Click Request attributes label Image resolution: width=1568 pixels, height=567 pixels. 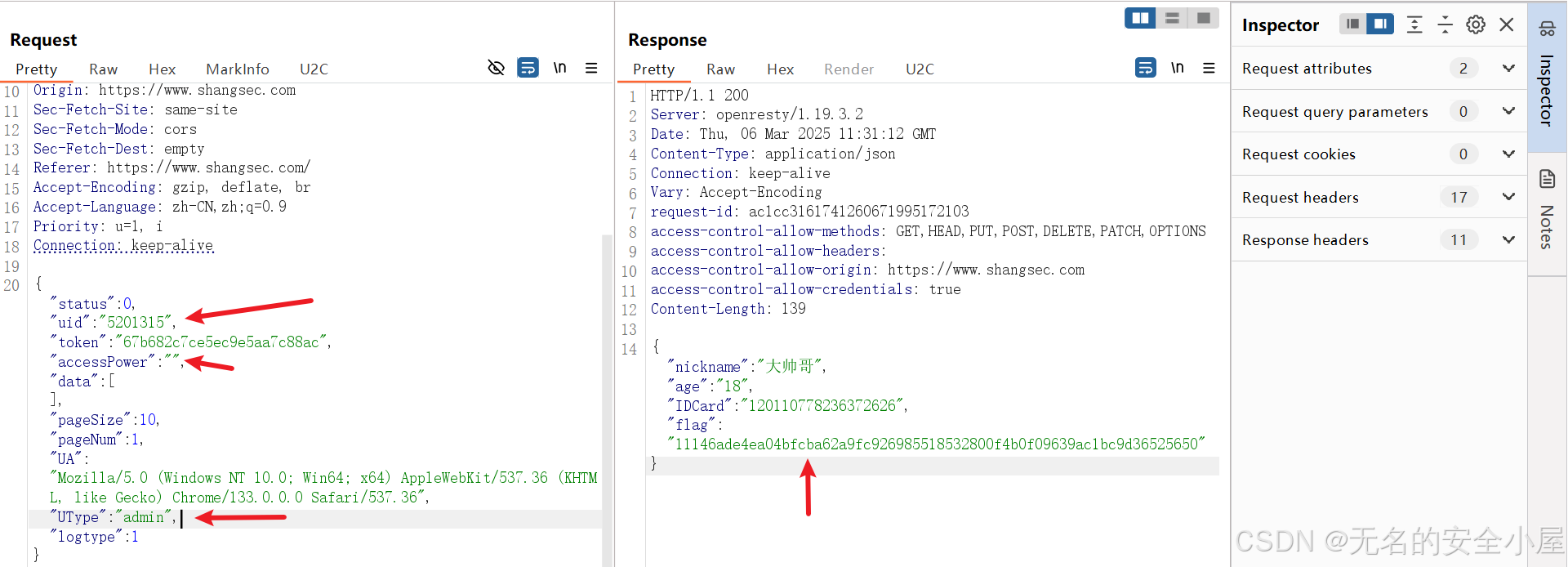click(x=1307, y=69)
